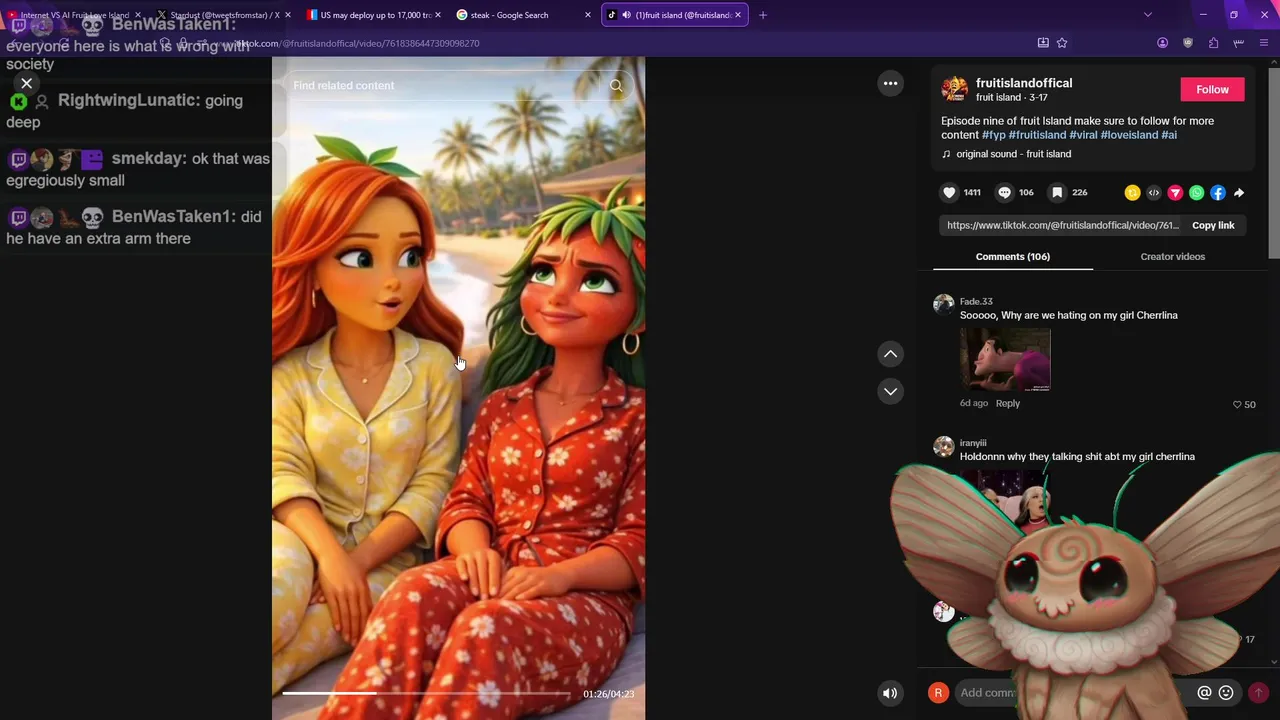Open browser account profile icon

pos(1162,43)
